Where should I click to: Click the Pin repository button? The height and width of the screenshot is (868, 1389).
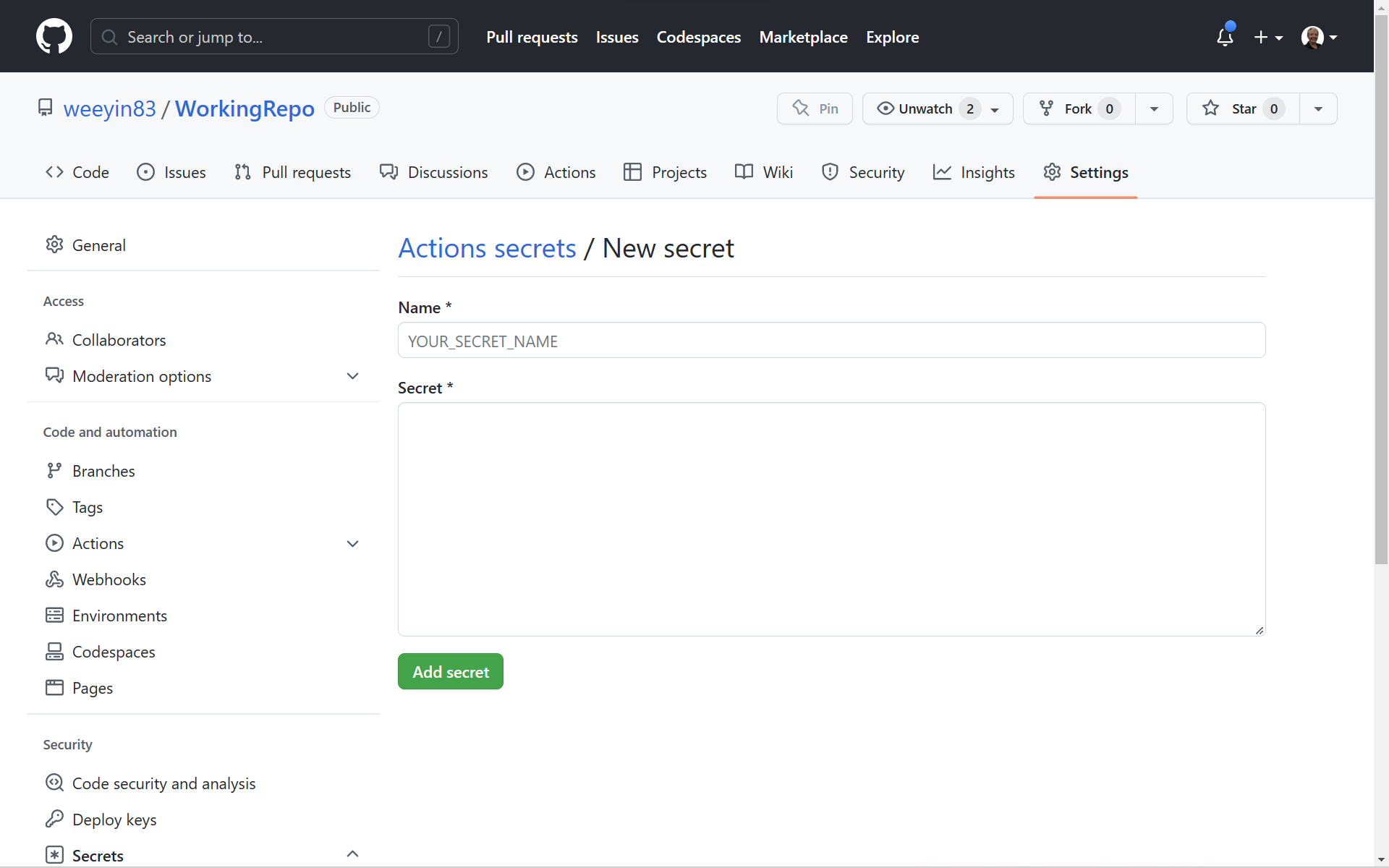[x=814, y=109]
